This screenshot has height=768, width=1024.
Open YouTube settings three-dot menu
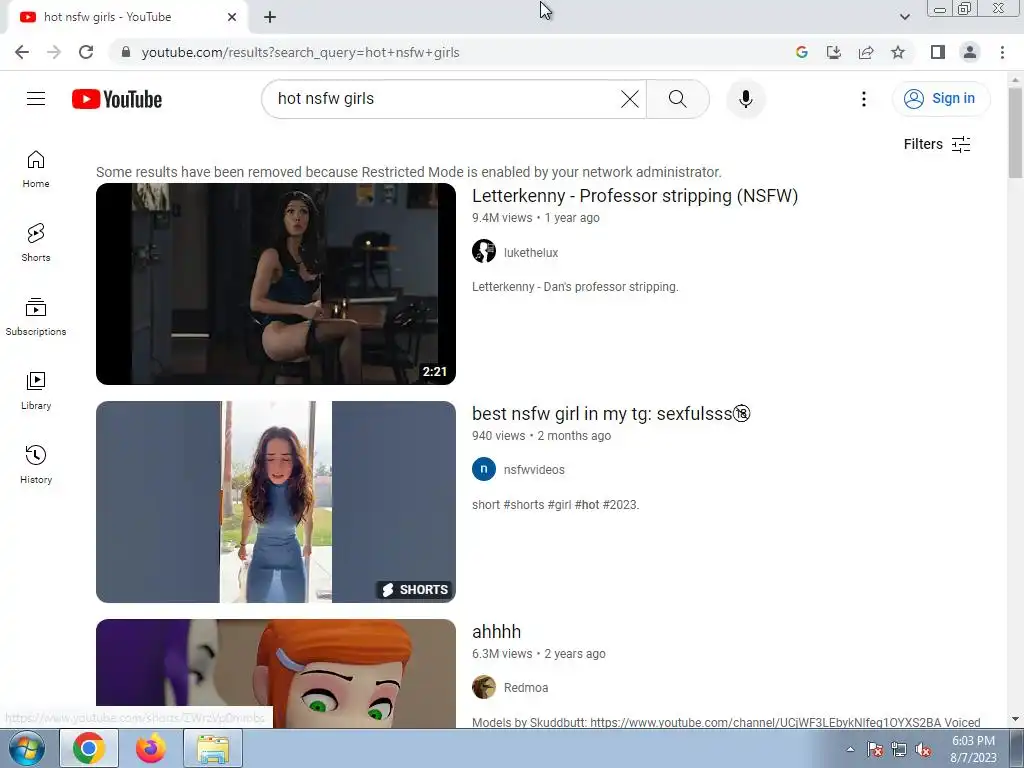(x=863, y=99)
